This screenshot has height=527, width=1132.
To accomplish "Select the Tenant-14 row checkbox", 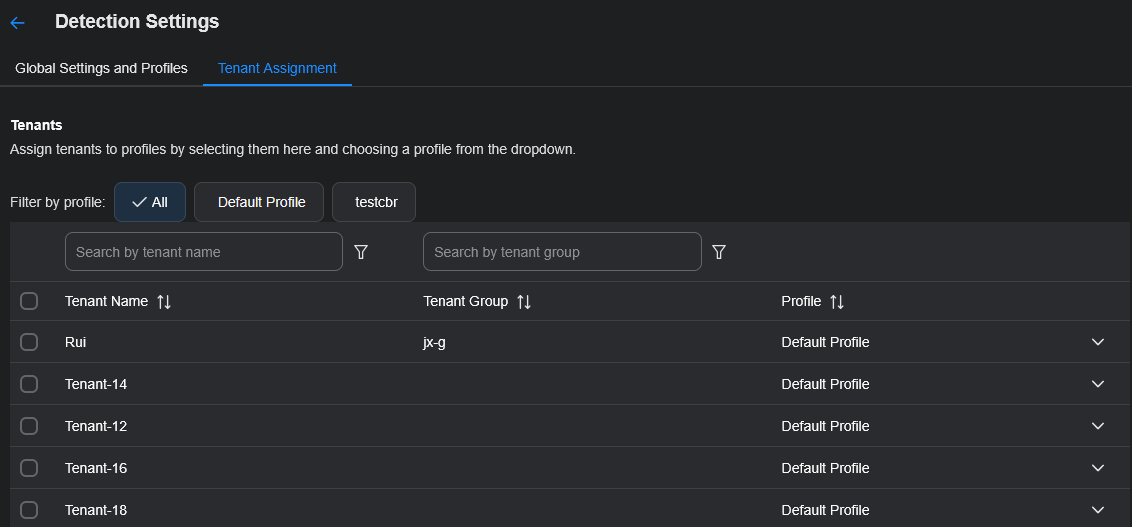I will tap(29, 384).
